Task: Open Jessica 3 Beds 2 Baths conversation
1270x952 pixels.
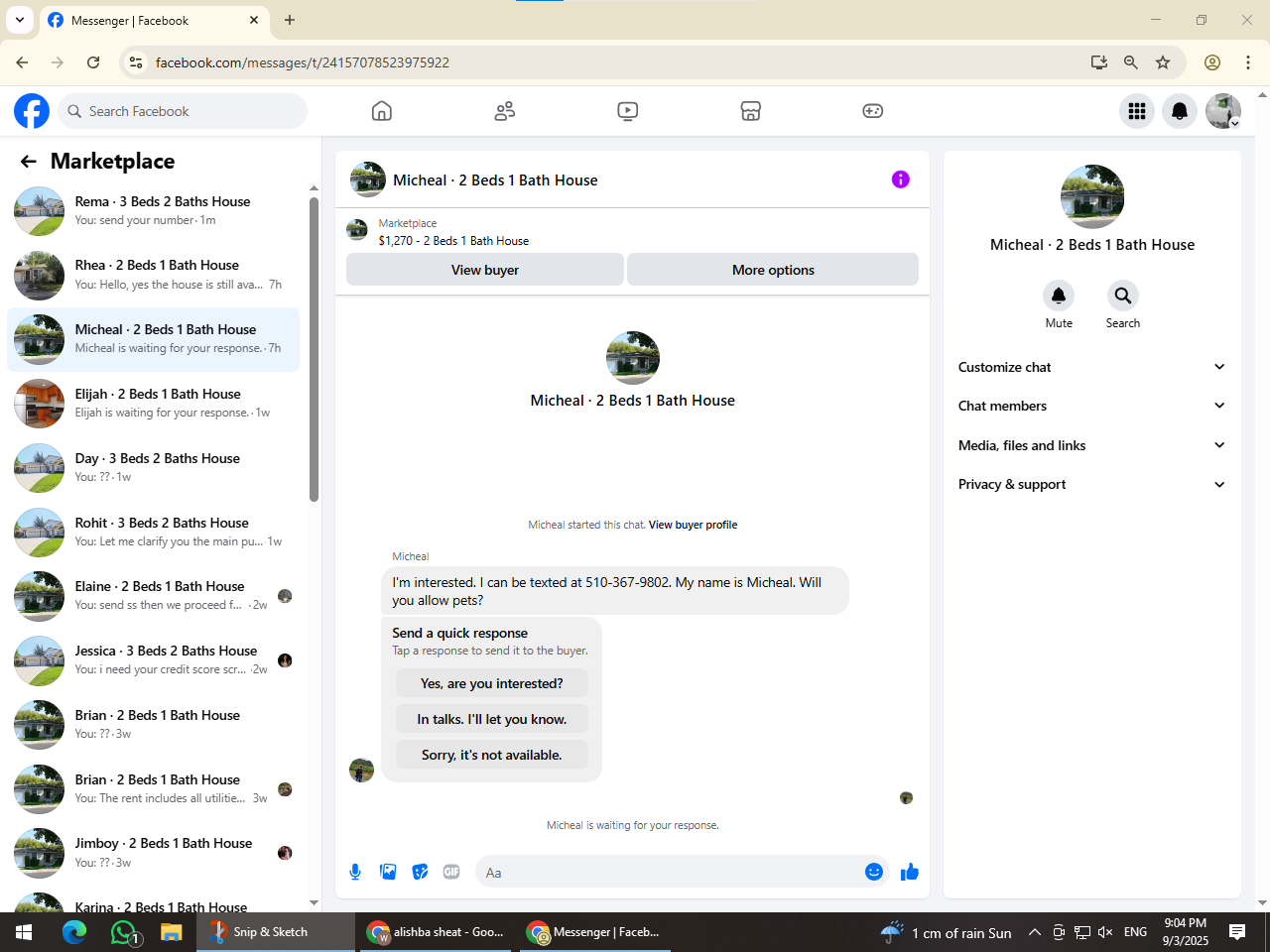Action: [154, 660]
